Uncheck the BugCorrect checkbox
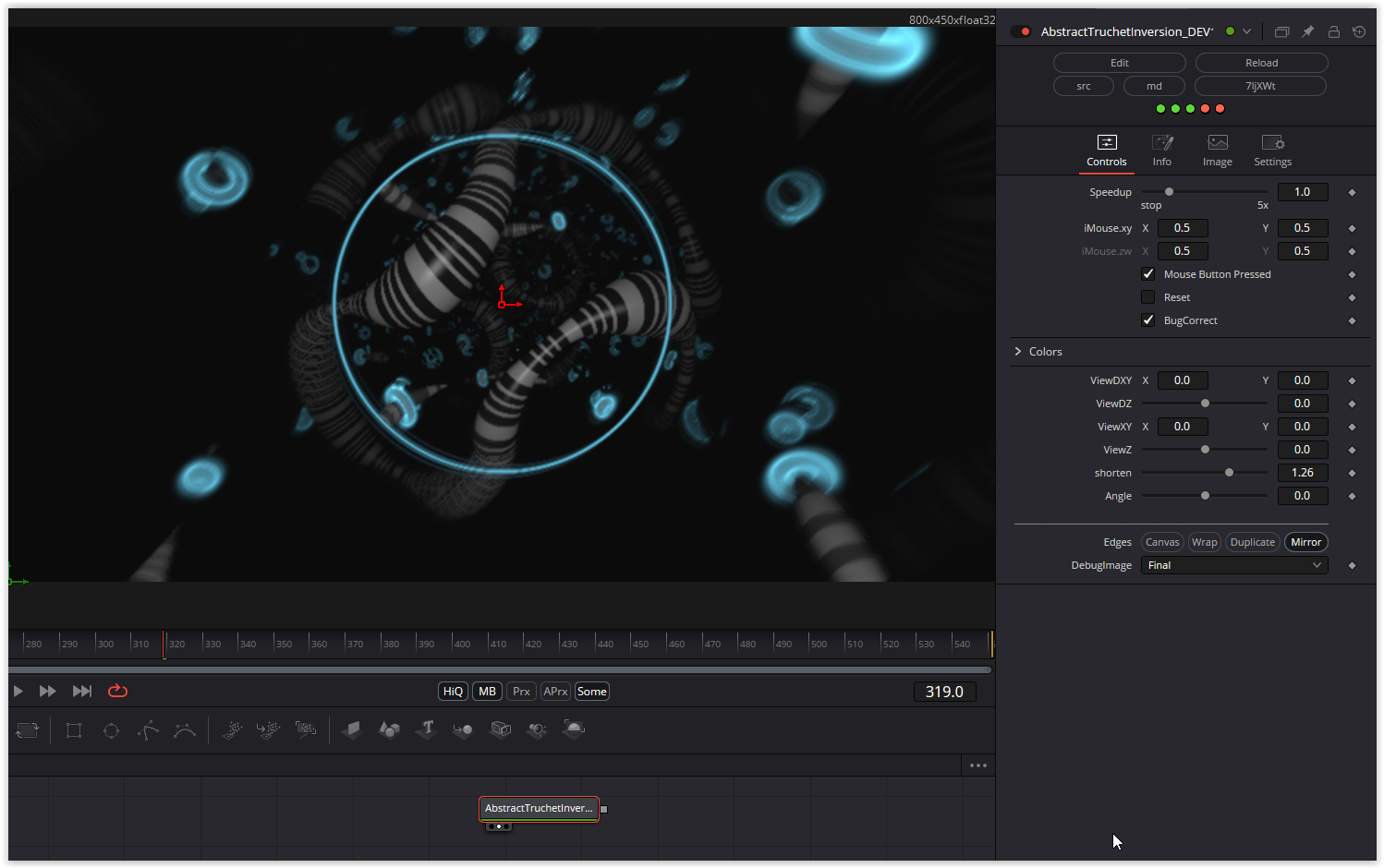 [1147, 320]
